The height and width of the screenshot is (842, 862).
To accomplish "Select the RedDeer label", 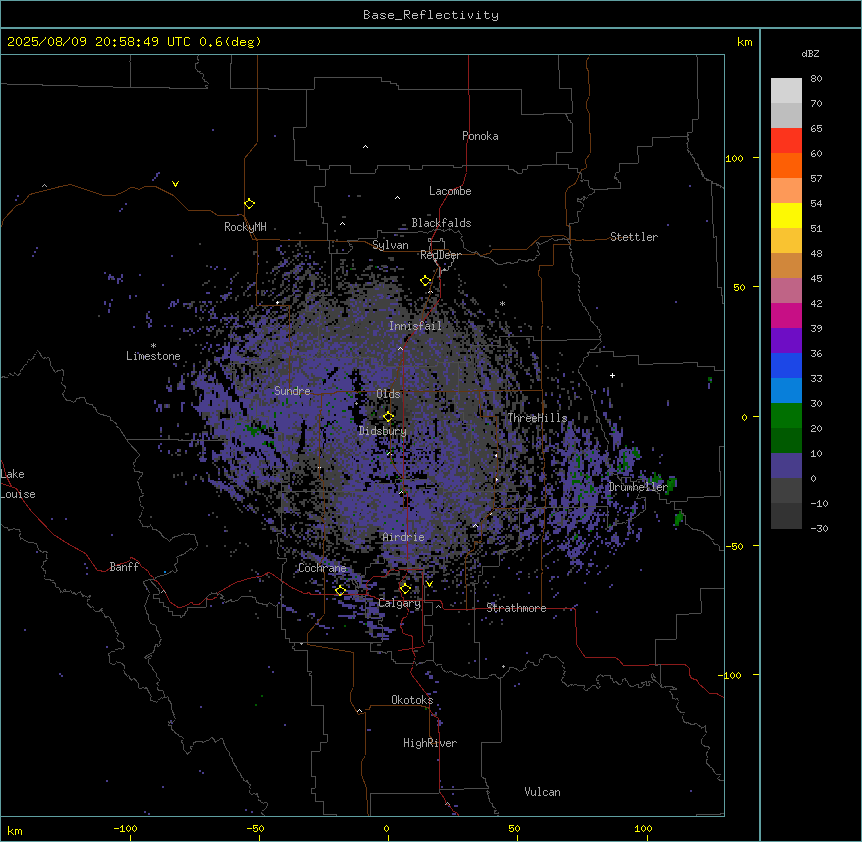I will 440,255.
